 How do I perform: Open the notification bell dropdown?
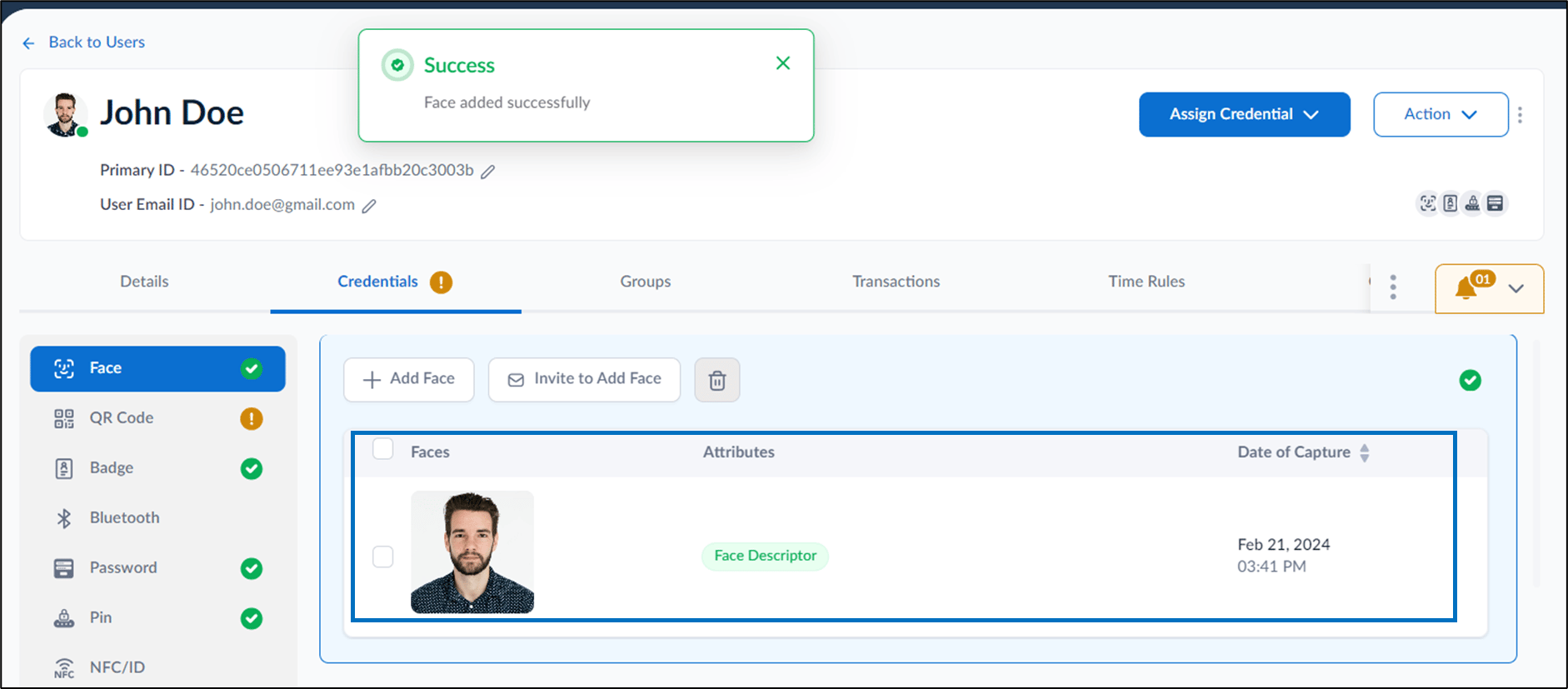click(1489, 288)
